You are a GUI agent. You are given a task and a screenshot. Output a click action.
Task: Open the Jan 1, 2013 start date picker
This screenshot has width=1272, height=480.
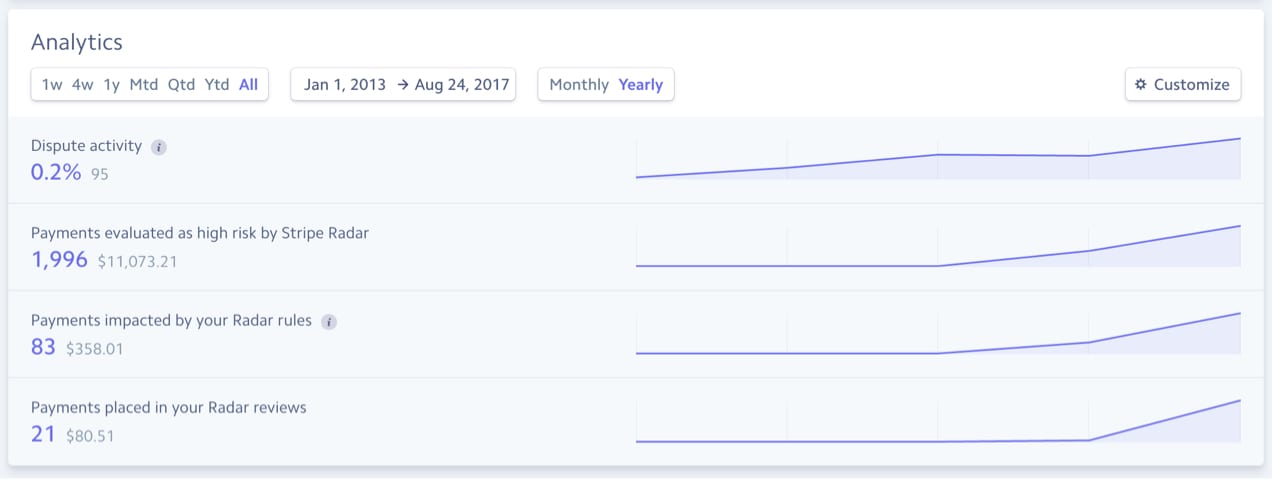pos(345,85)
